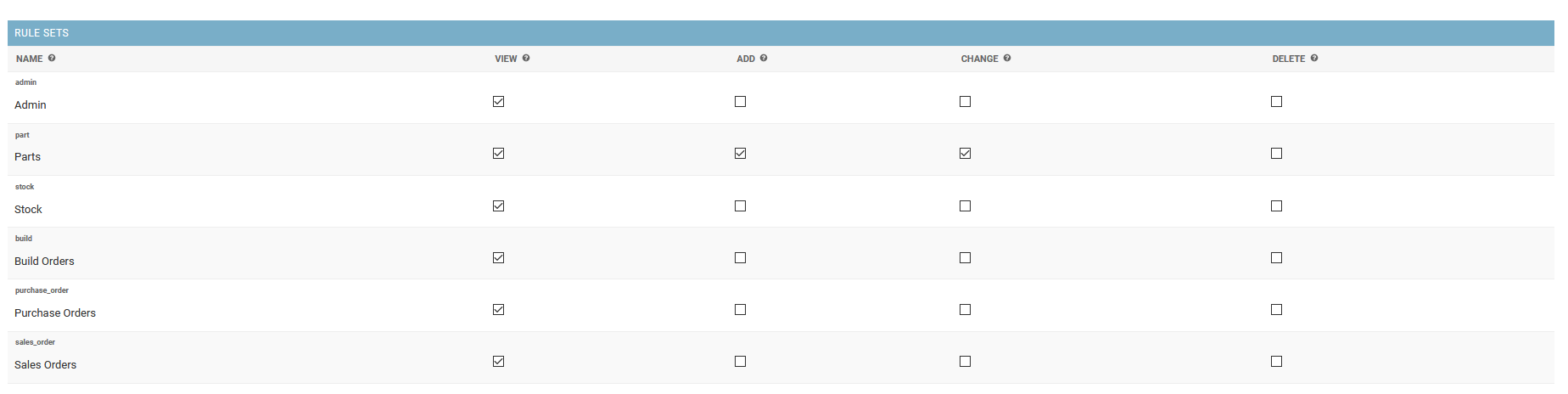Screen dimensions: 1568x394
Task: Enable Delete permission for Parts
Action: coord(1277,154)
